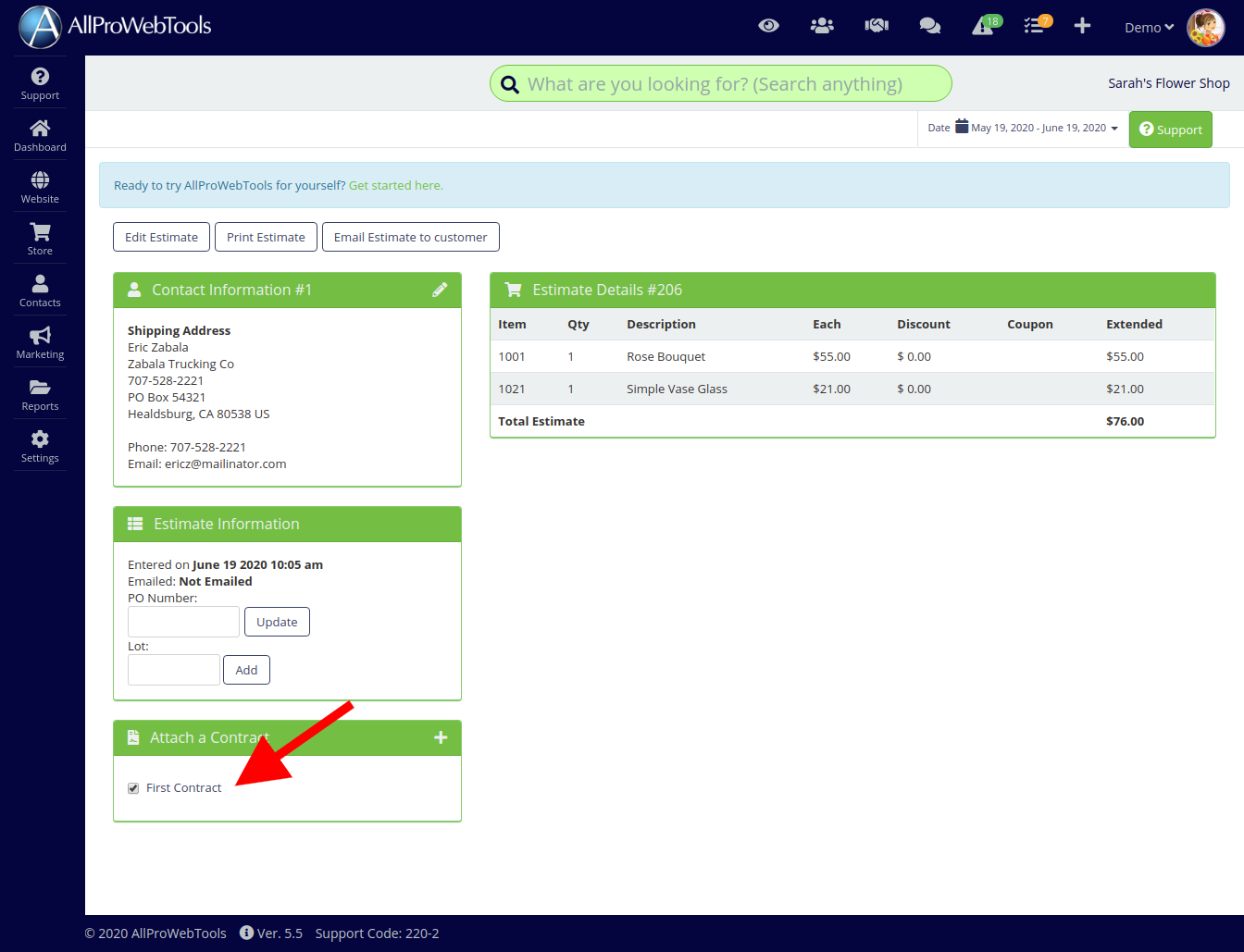This screenshot has width=1244, height=952.
Task: Open task list icon with 7 badge
Action: coord(1037,25)
